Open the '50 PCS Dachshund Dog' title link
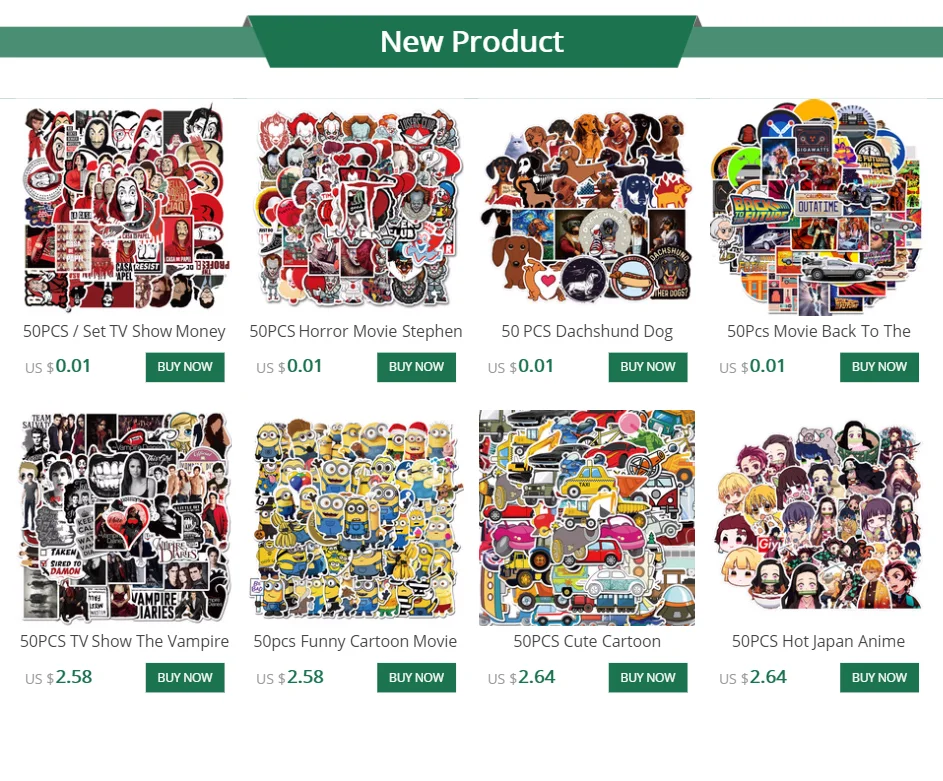 point(587,331)
